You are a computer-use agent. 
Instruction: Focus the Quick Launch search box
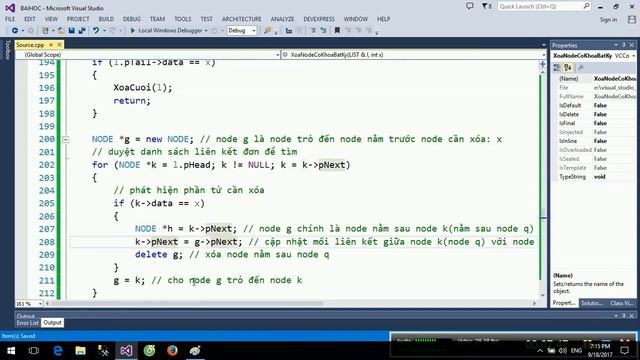(x=544, y=7)
